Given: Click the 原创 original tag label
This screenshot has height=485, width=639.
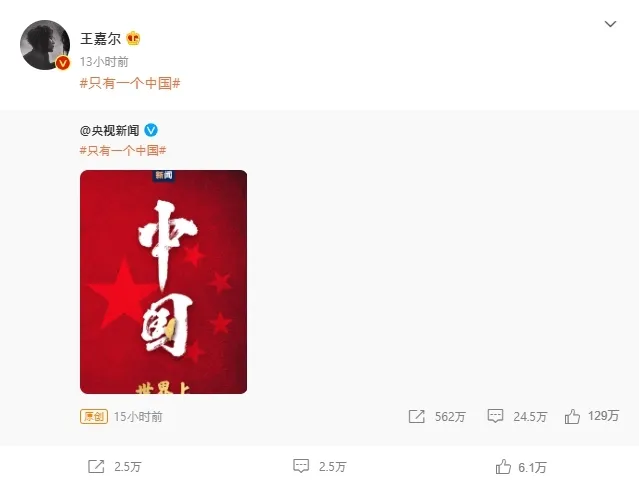Looking at the screenshot, I should pos(94,417).
